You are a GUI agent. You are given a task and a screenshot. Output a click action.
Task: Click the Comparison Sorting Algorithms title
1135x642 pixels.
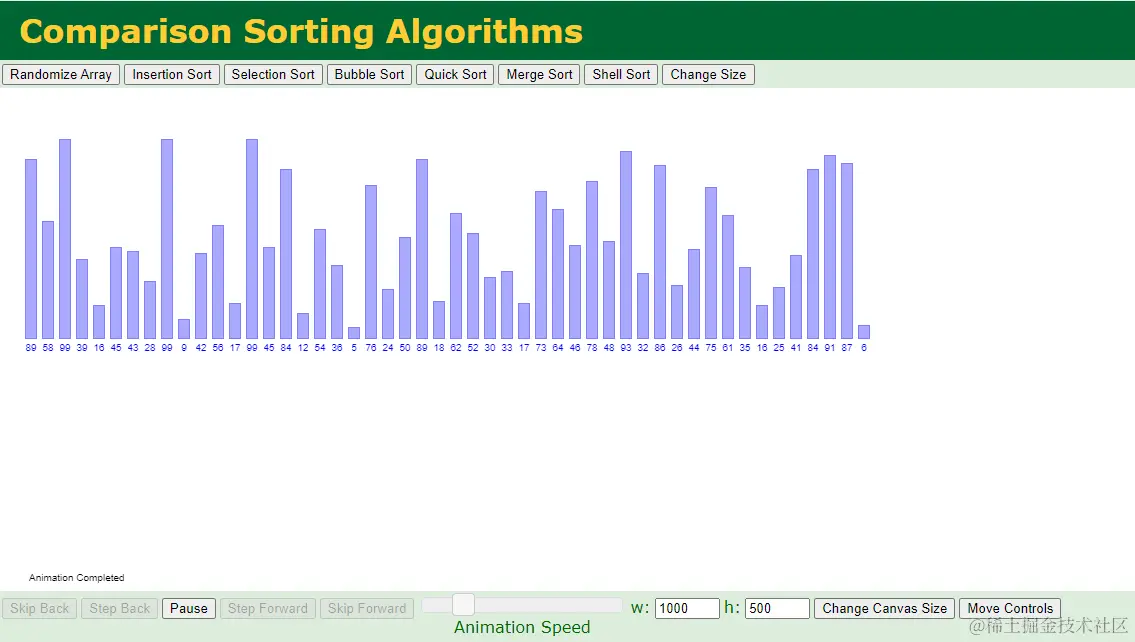[301, 32]
